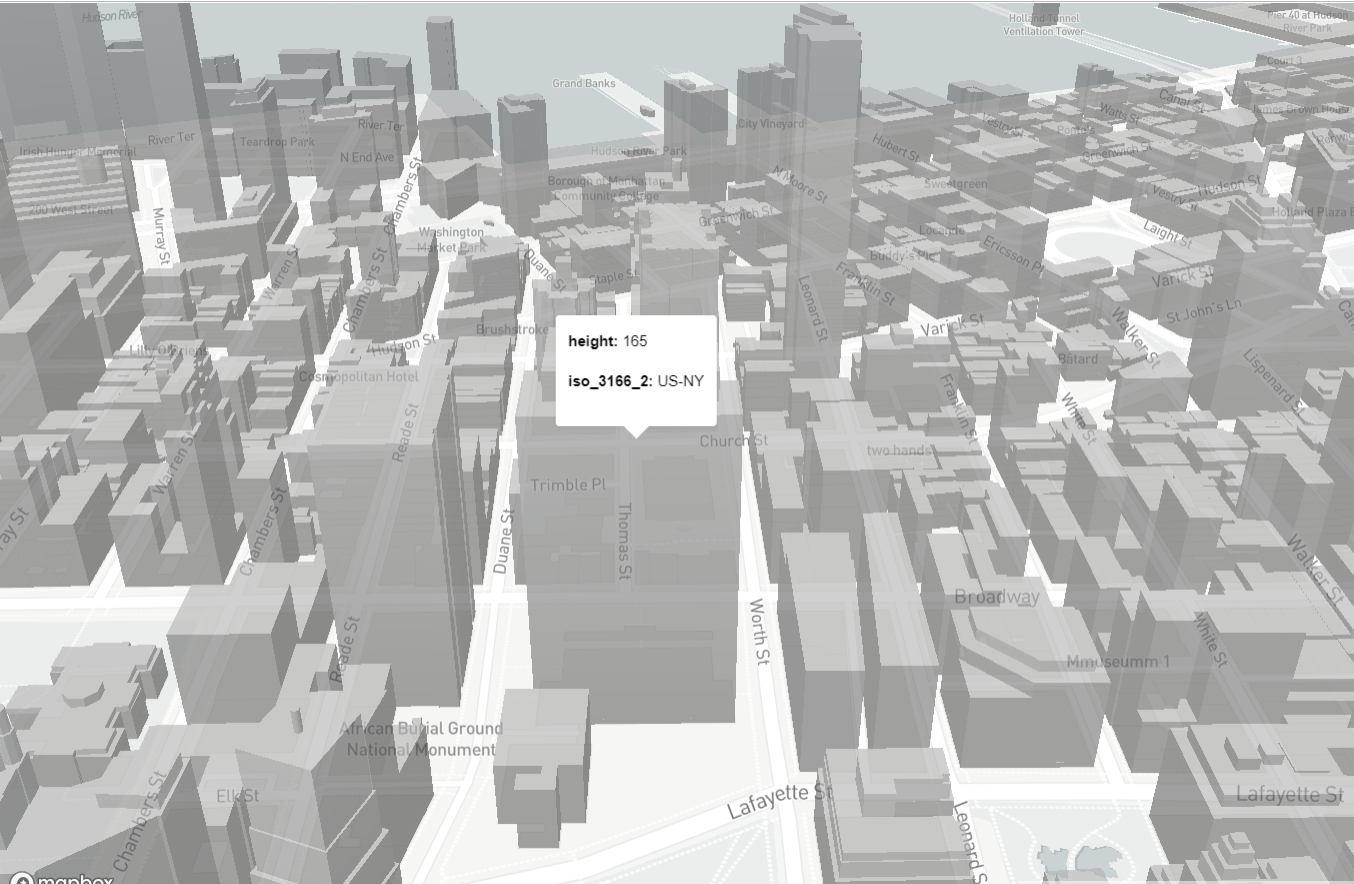Click the two hands restaurant label
The image size is (1354, 884).
(898, 450)
